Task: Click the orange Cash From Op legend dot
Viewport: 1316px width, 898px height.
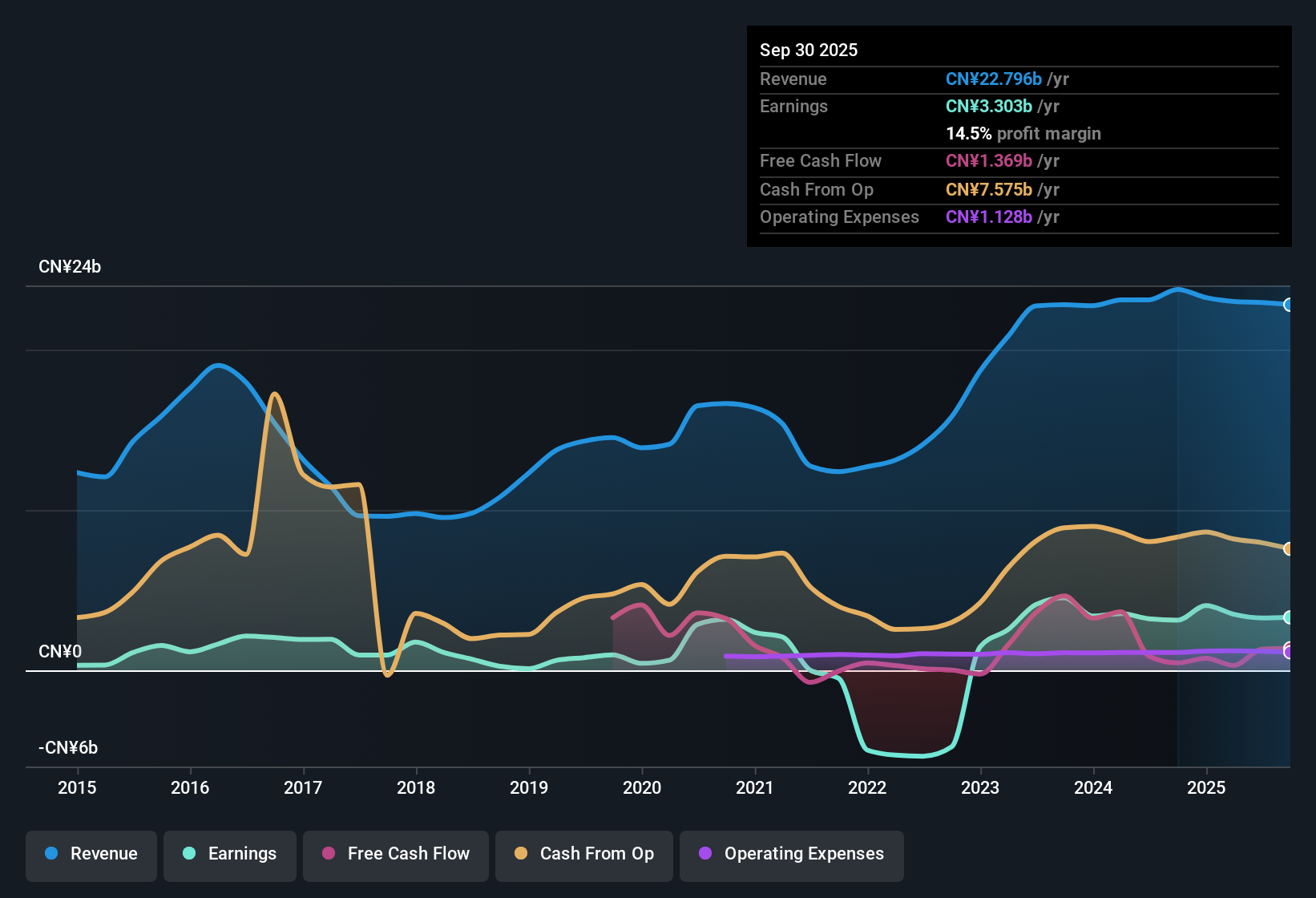Action: pos(521,854)
